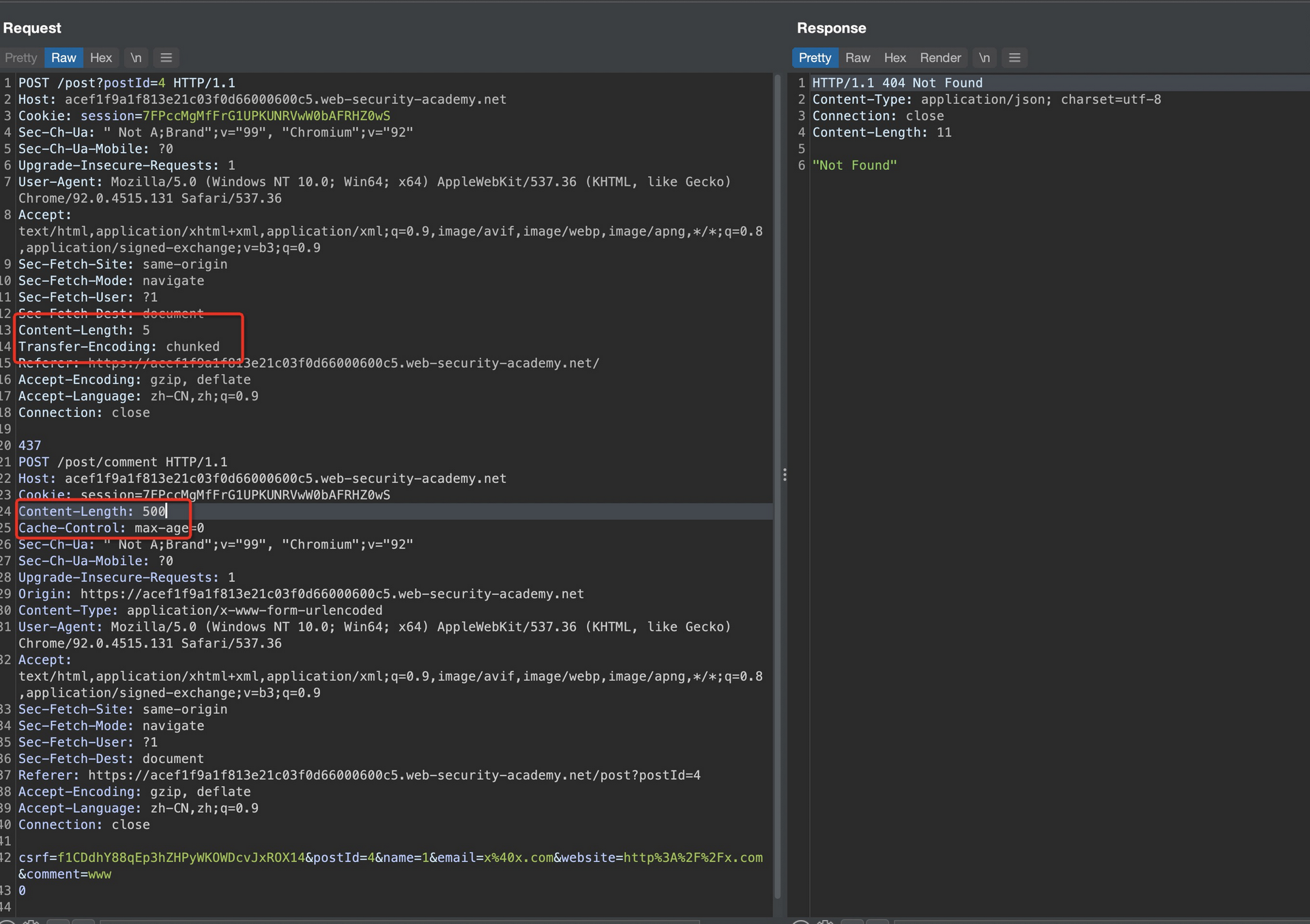Click the '&comment=www' body text
Viewport: 1310px width, 924px height.
pos(65,874)
